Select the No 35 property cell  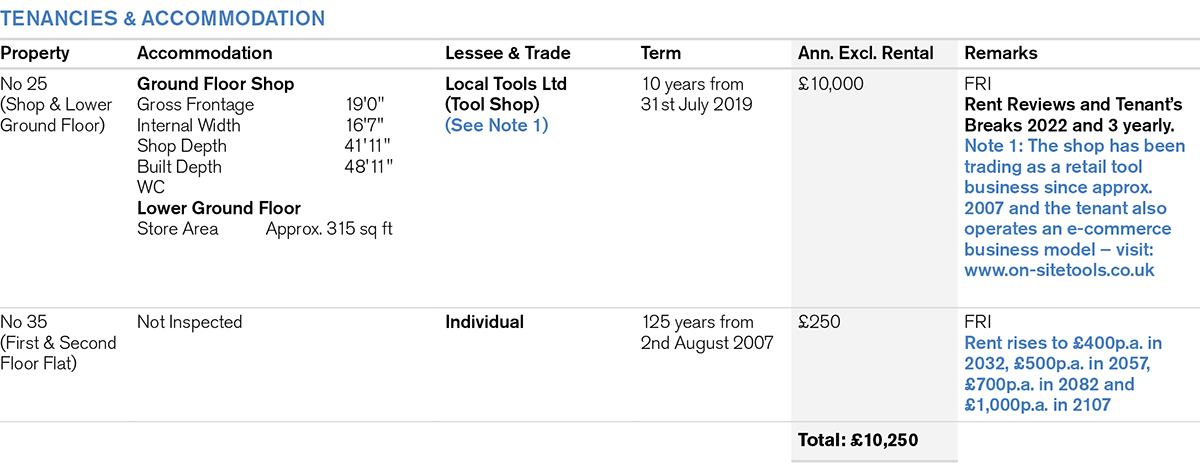pyautogui.click(x=58, y=342)
